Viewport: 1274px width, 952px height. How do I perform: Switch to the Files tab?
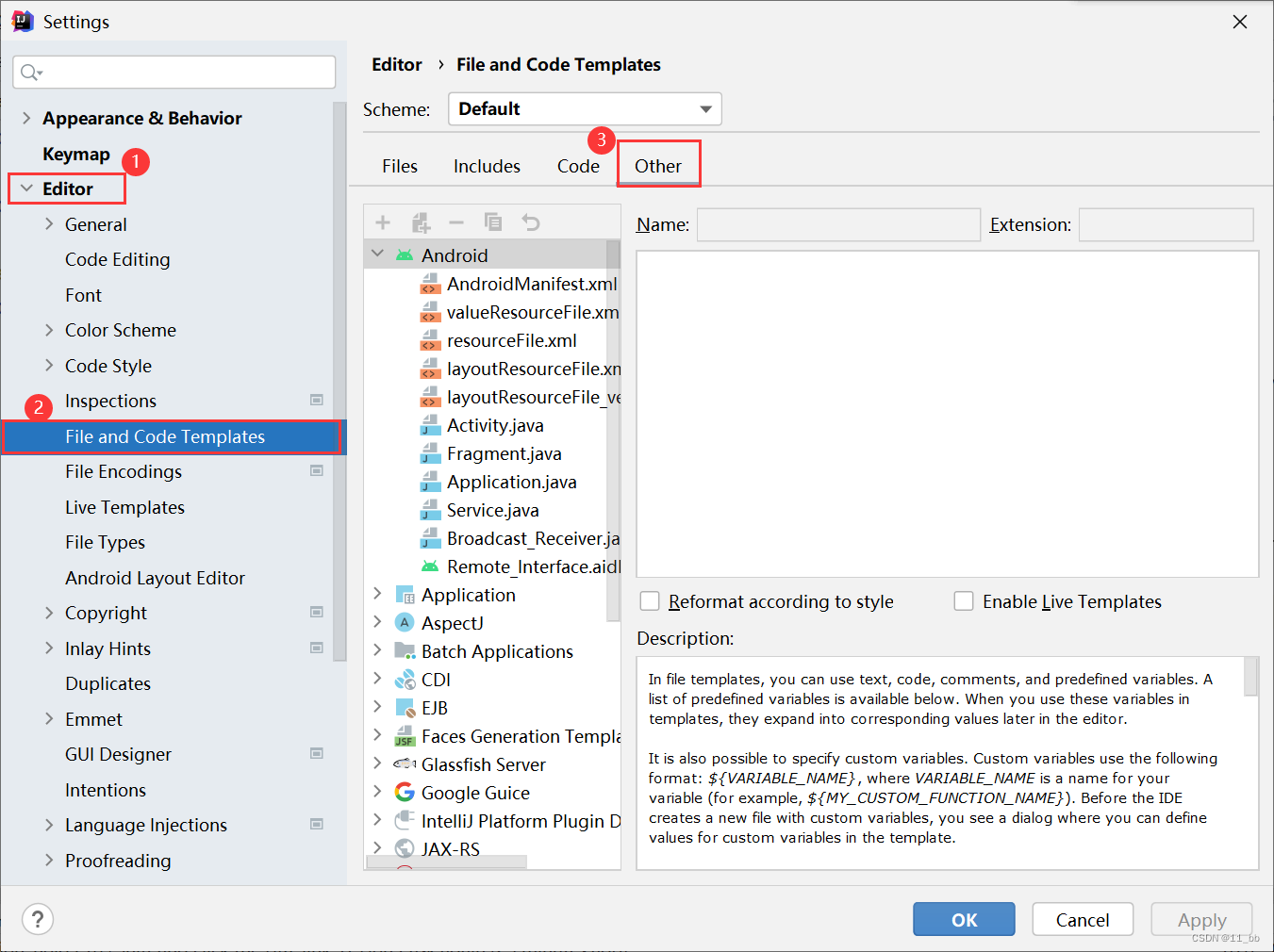point(400,166)
